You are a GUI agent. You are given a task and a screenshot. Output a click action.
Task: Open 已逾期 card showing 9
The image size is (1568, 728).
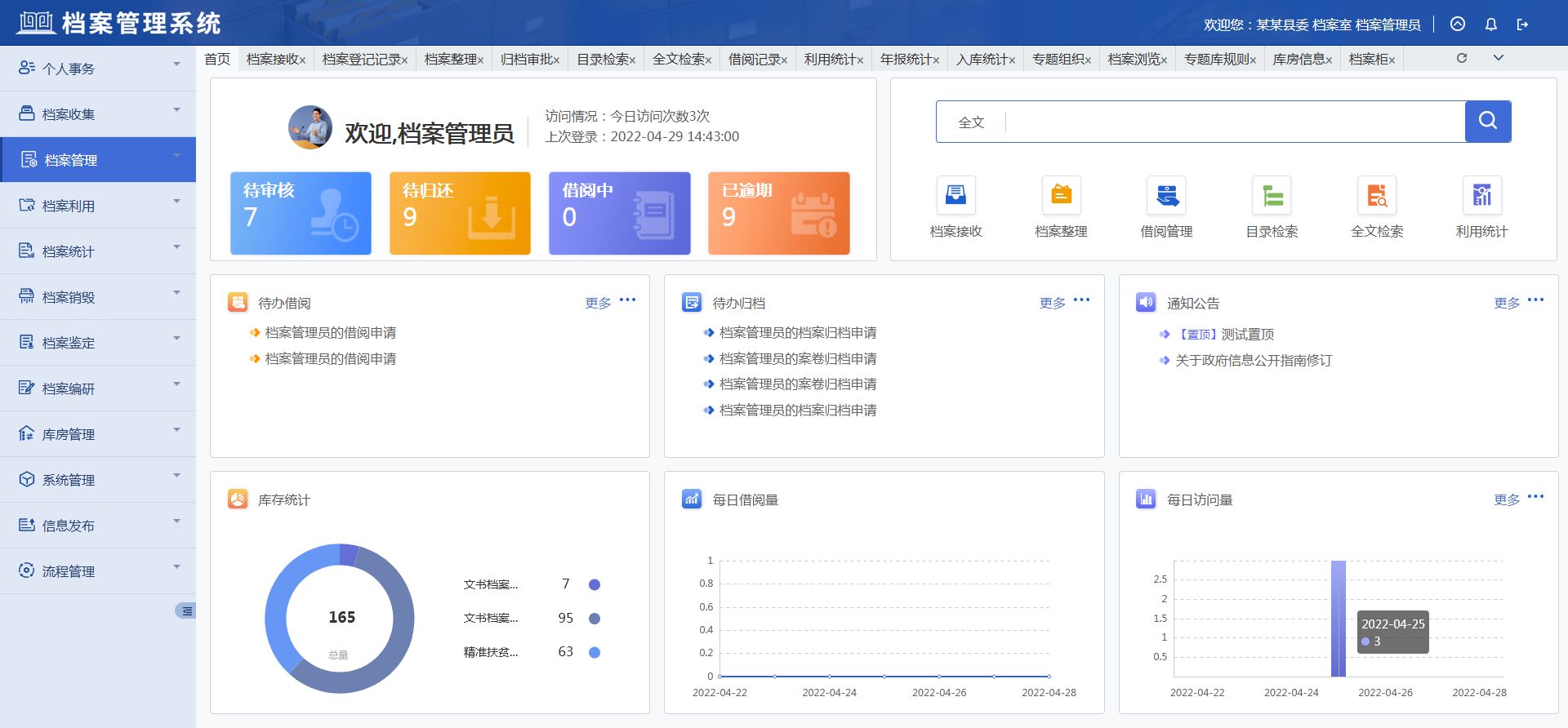point(779,213)
